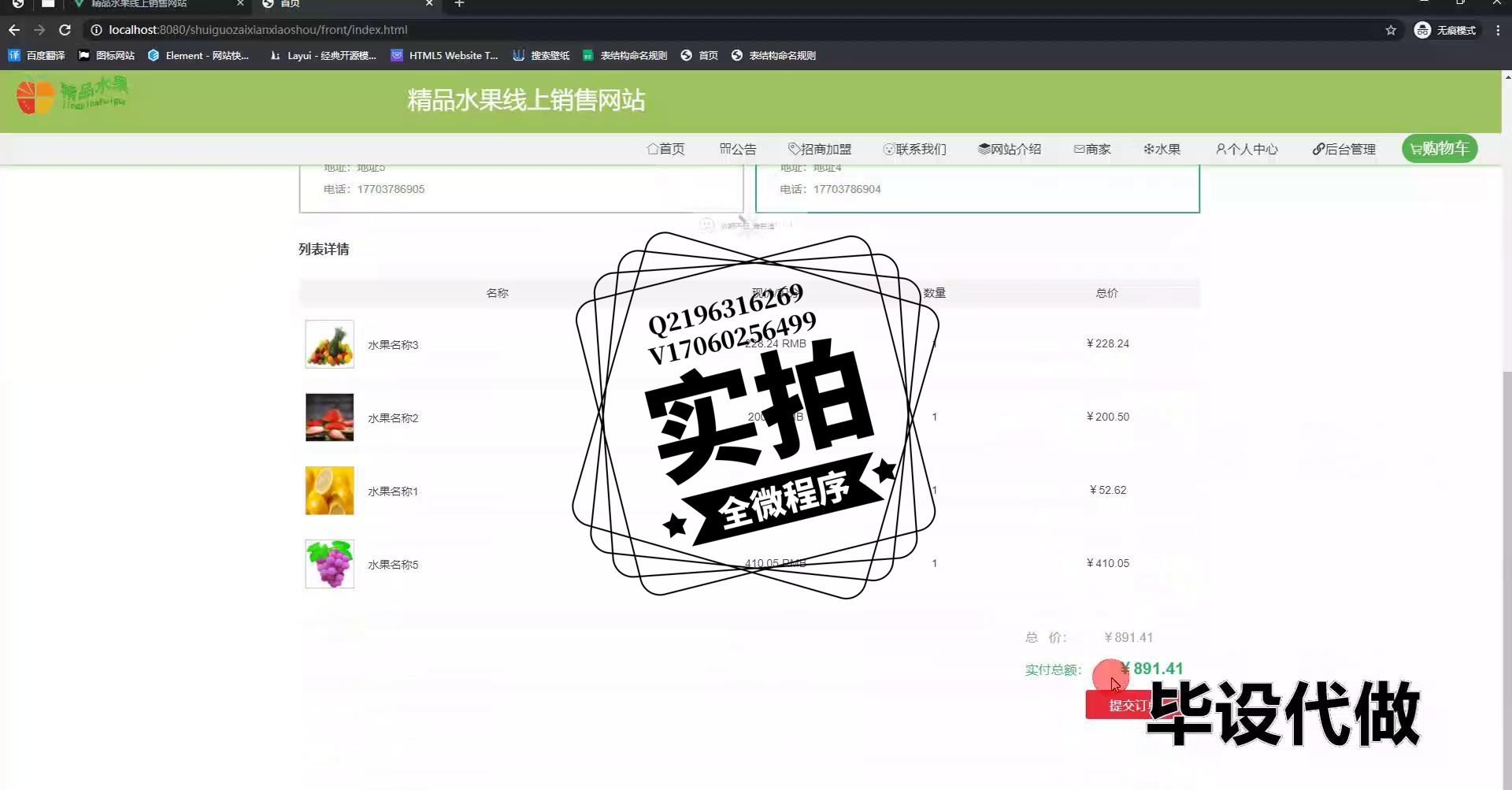
Task: Open 公告 in site navigation
Action: coord(738,149)
